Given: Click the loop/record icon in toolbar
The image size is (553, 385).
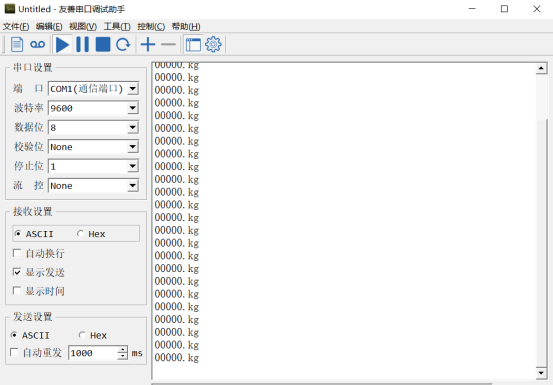Looking at the screenshot, I should pyautogui.click(x=37, y=44).
